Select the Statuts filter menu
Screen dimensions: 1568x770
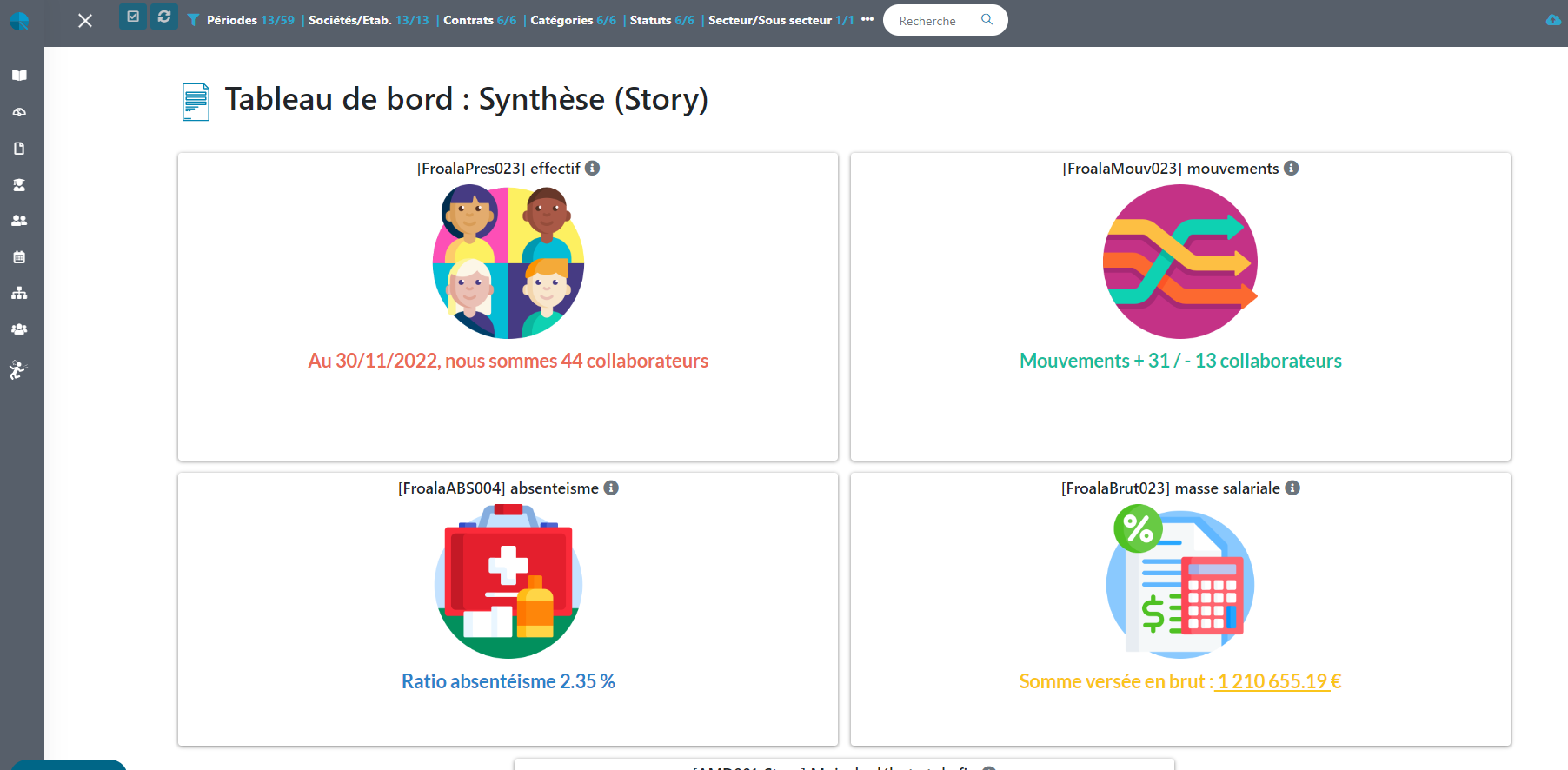click(x=661, y=20)
